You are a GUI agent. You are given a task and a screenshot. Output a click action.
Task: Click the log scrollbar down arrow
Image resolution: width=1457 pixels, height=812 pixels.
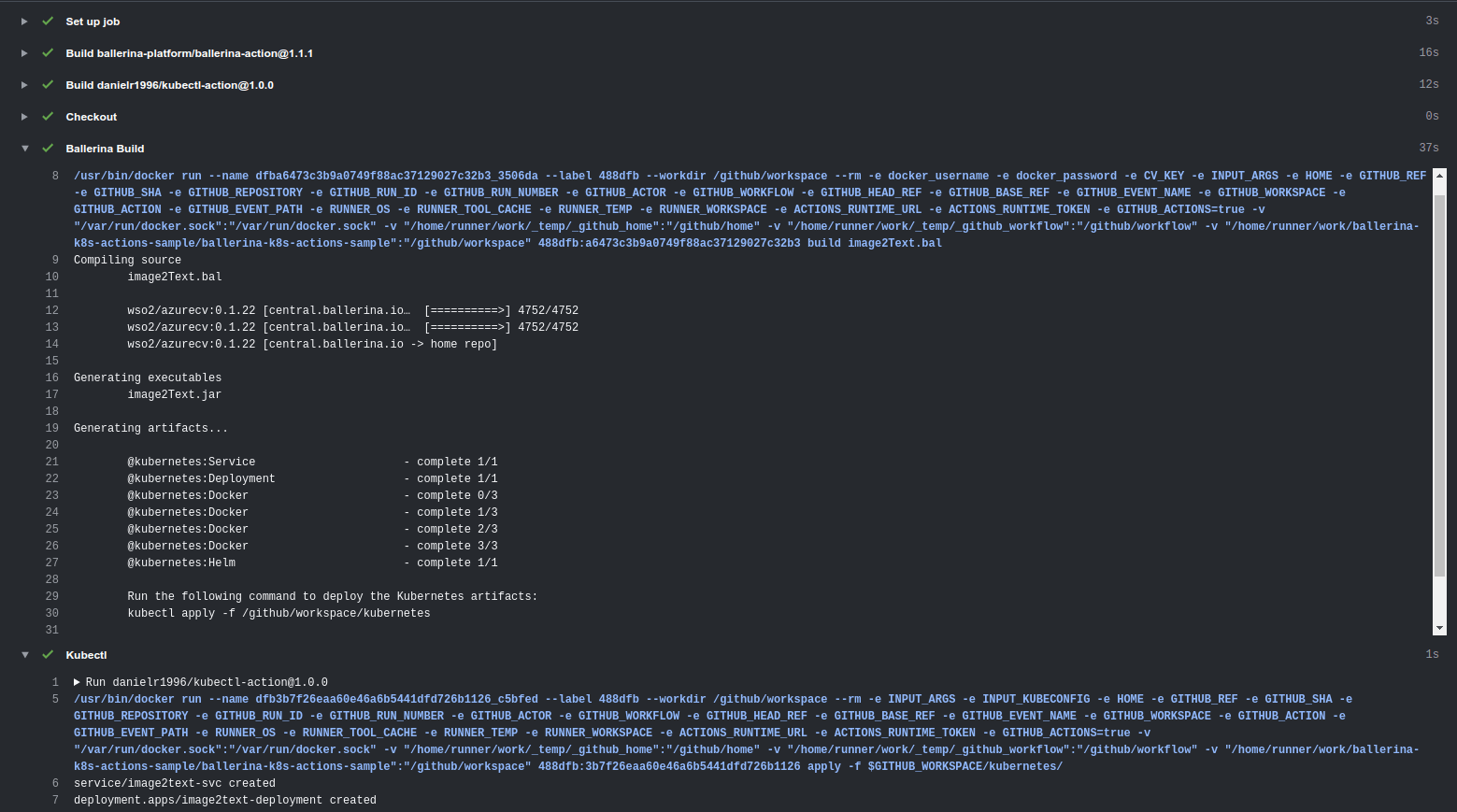(1439, 629)
